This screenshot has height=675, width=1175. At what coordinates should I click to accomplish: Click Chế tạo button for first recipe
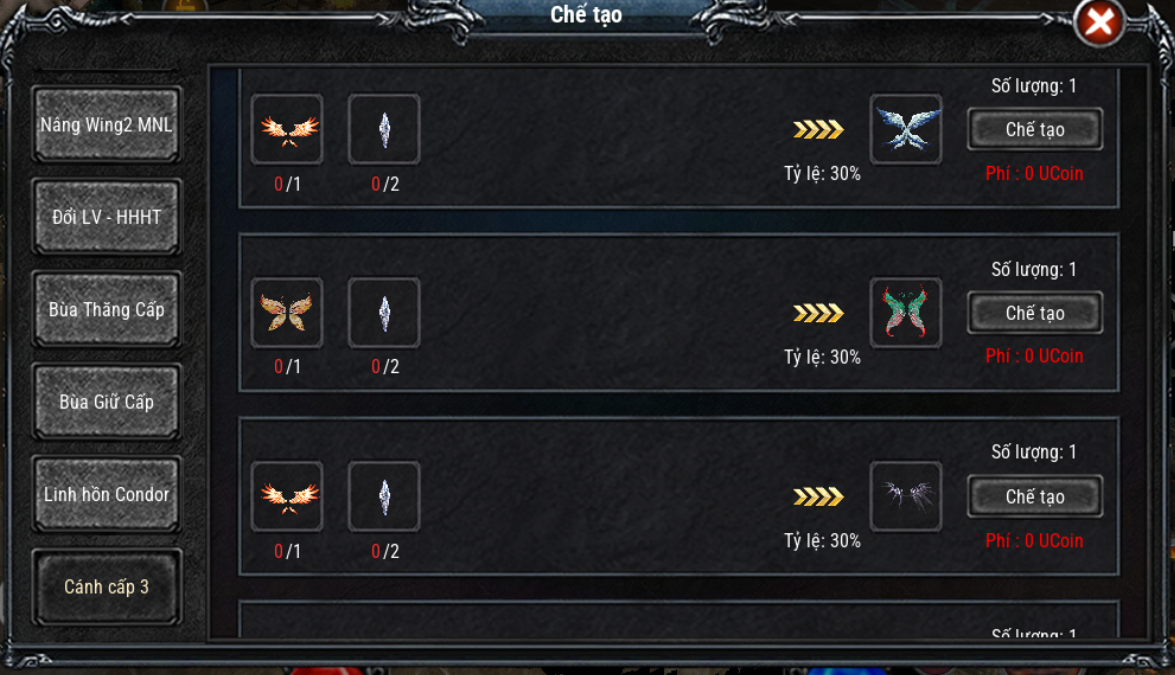click(x=1035, y=130)
